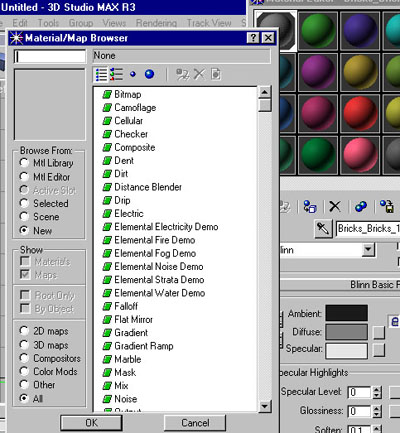
Task: Select the olive yellow material sample sphere
Action: (360, 72)
